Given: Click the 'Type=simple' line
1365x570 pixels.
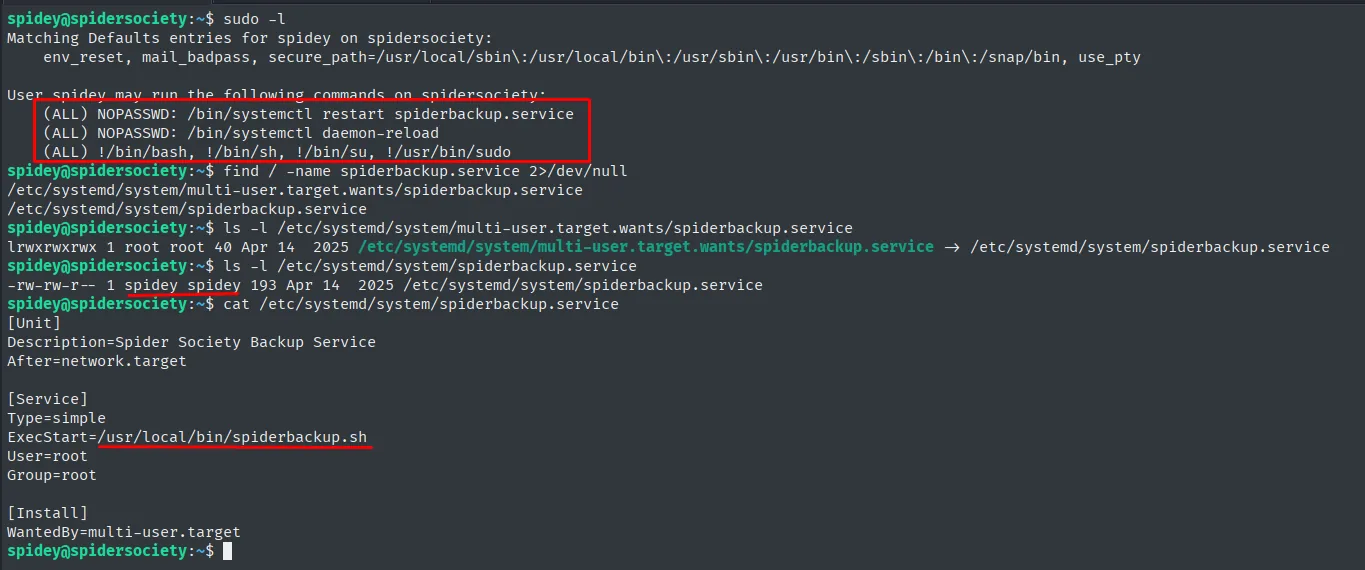Looking at the screenshot, I should 56,418.
